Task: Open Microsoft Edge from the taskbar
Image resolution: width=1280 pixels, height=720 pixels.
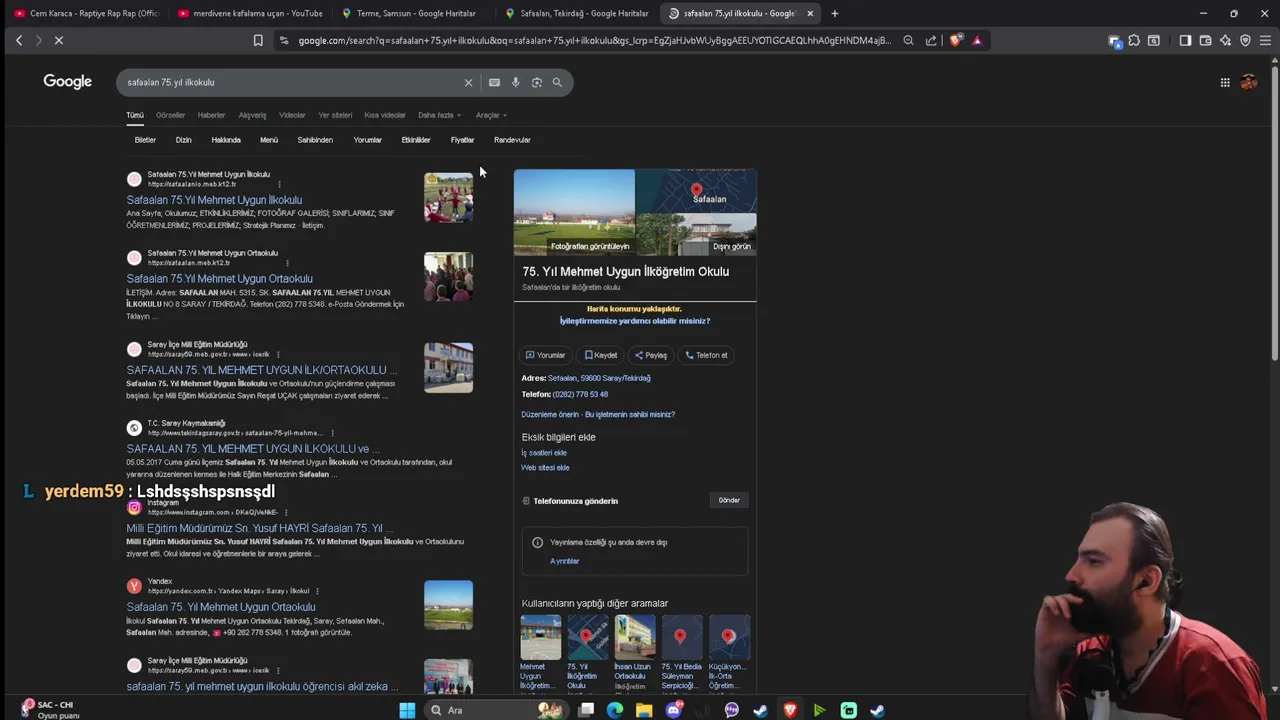Action: [615, 710]
